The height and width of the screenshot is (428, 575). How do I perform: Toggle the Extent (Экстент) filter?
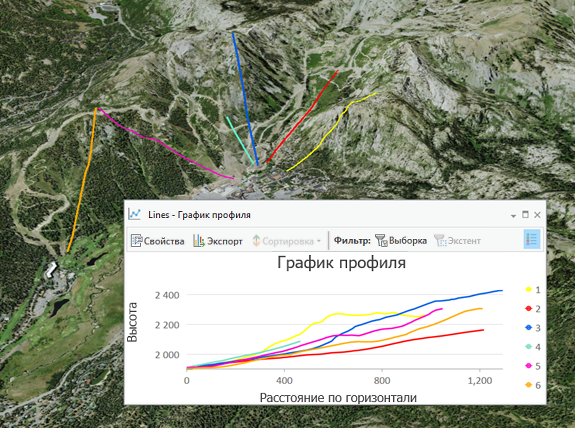[457, 241]
